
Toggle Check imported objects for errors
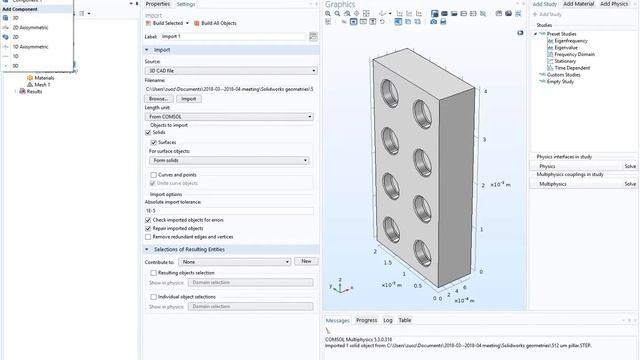(148, 220)
